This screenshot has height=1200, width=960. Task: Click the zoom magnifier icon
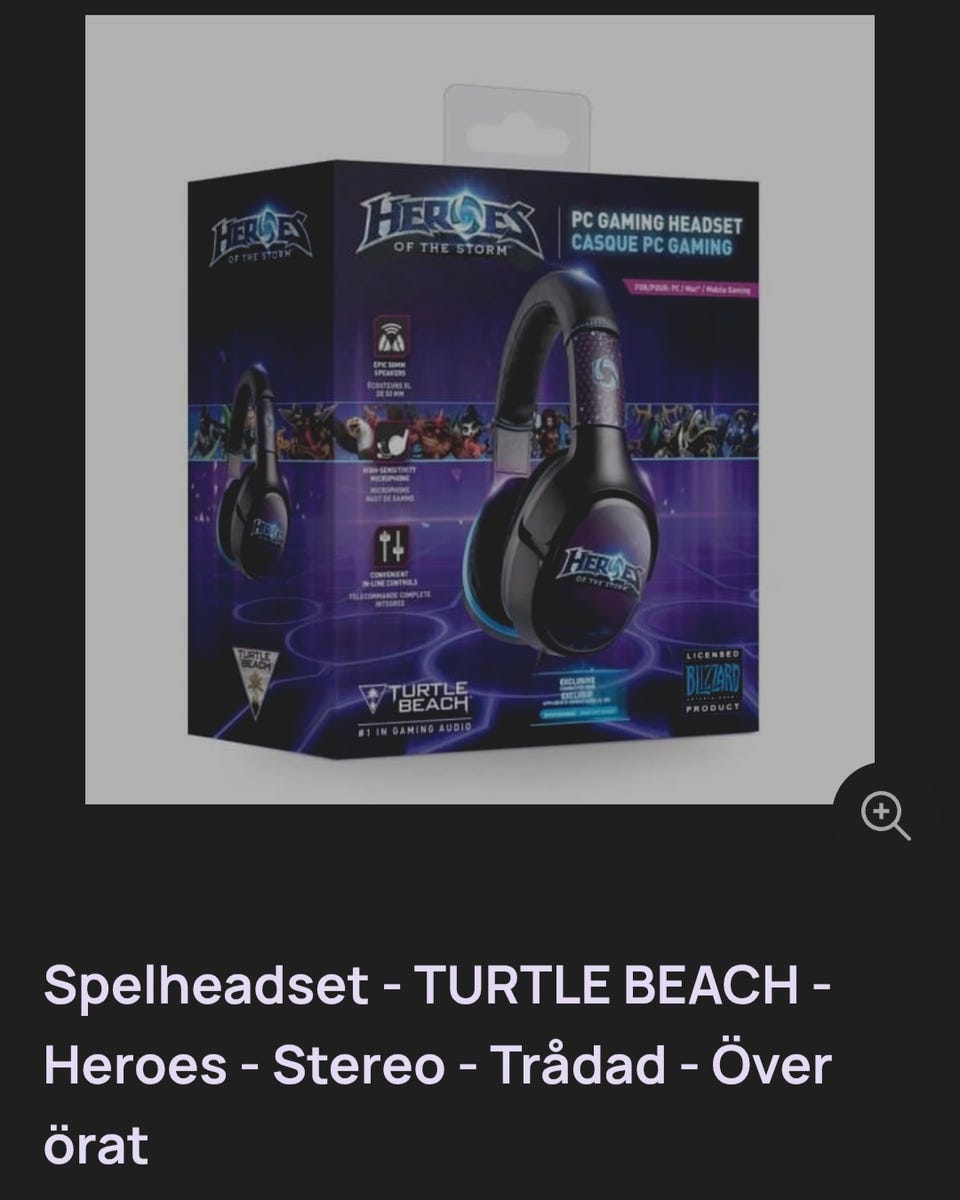pyautogui.click(x=886, y=816)
